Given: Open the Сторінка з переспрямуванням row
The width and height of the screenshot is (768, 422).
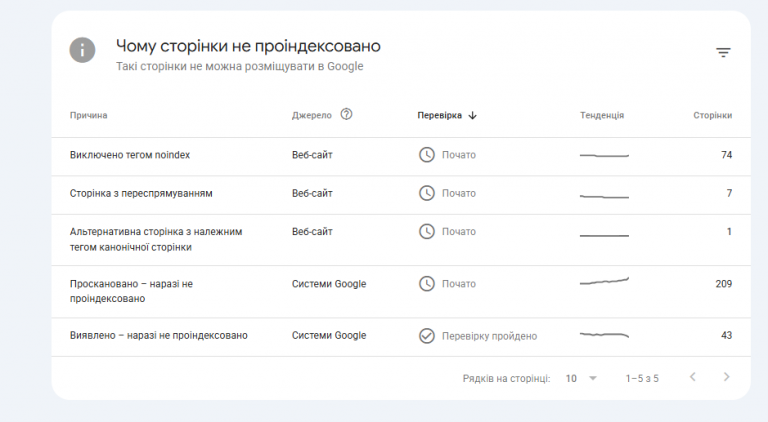Looking at the screenshot, I should (x=401, y=195).
